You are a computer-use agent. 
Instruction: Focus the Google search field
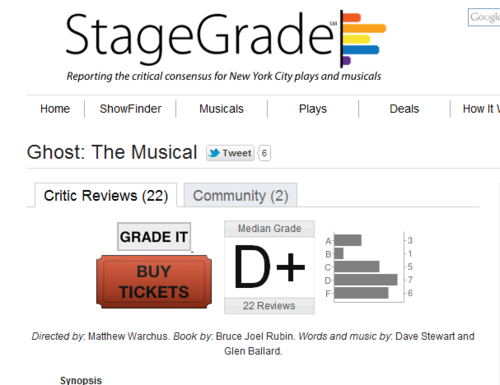(x=484, y=17)
